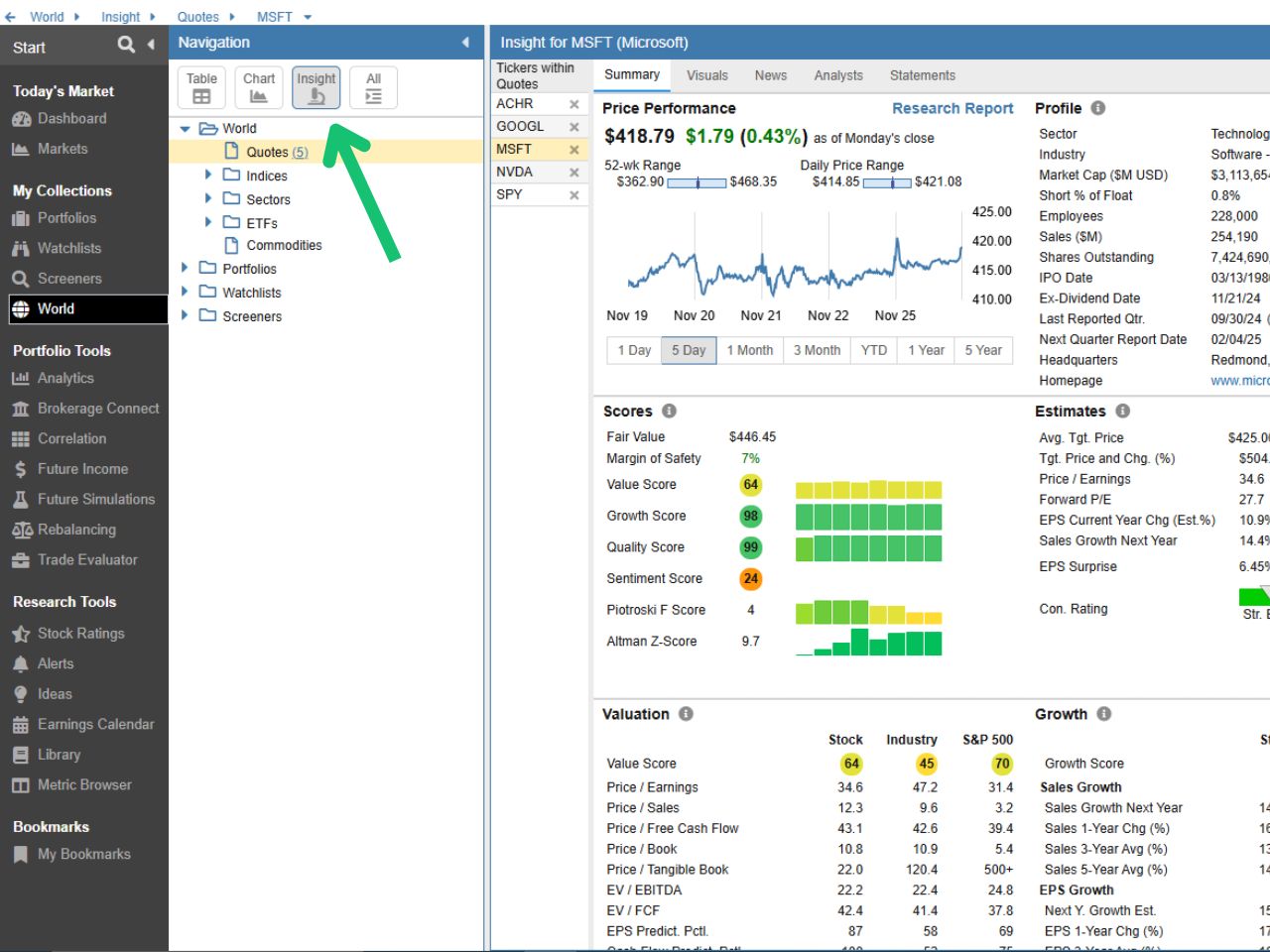This screenshot has height=952, width=1270.
Task: Switch to the Statements tab
Action: pos(923,75)
